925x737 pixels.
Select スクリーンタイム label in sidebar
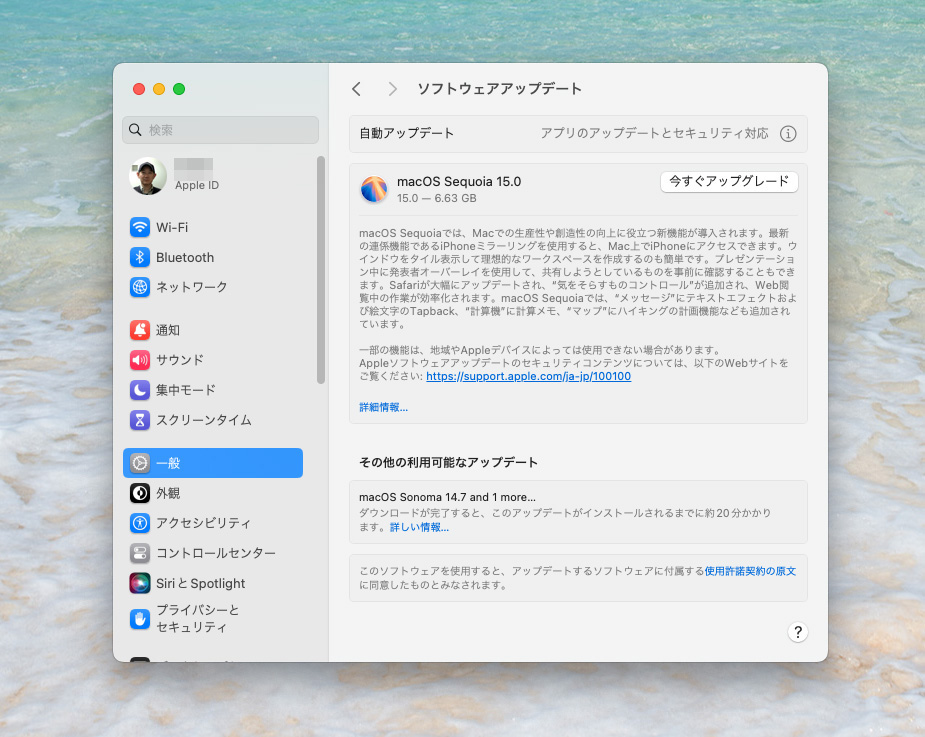(x=204, y=420)
